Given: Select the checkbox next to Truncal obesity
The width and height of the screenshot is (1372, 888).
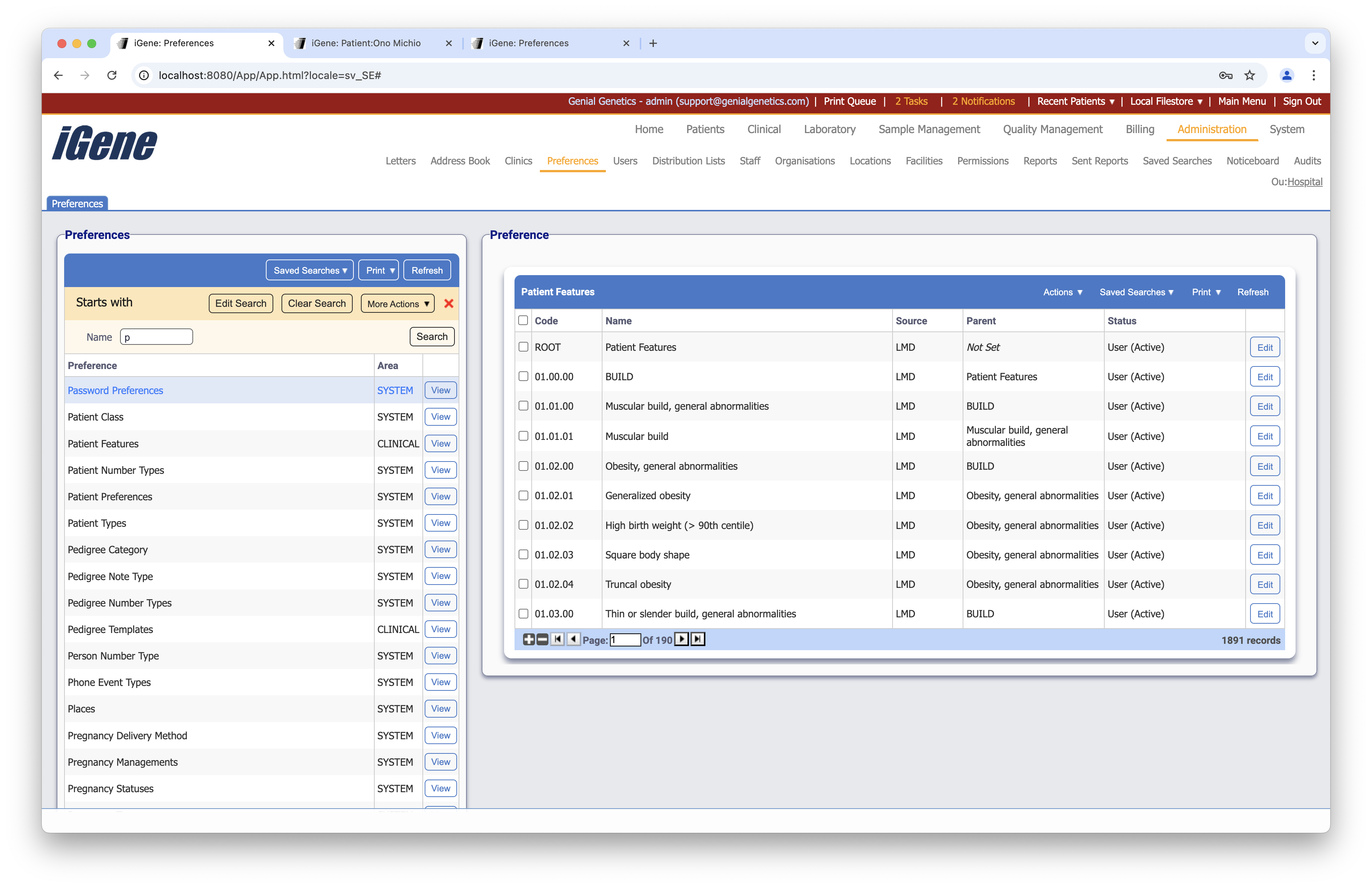Looking at the screenshot, I should click(523, 584).
